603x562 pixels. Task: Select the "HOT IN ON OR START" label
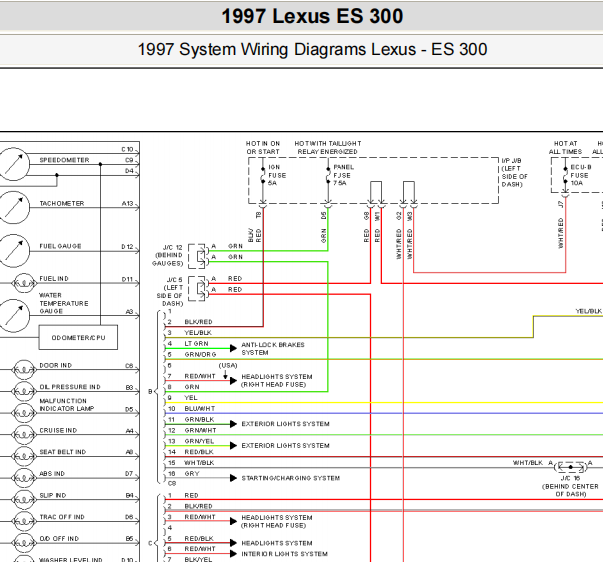263,148
